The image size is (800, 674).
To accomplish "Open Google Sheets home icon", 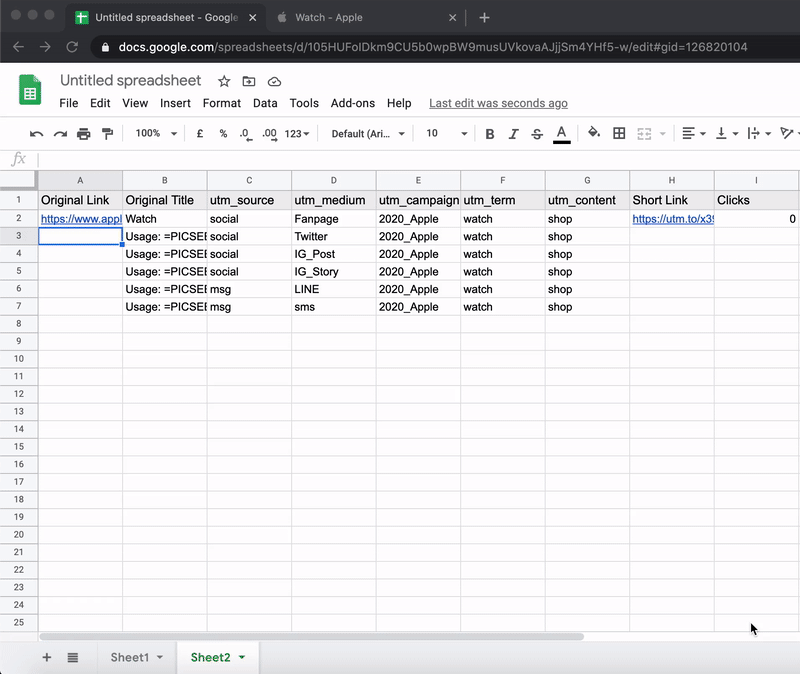I will (30, 90).
